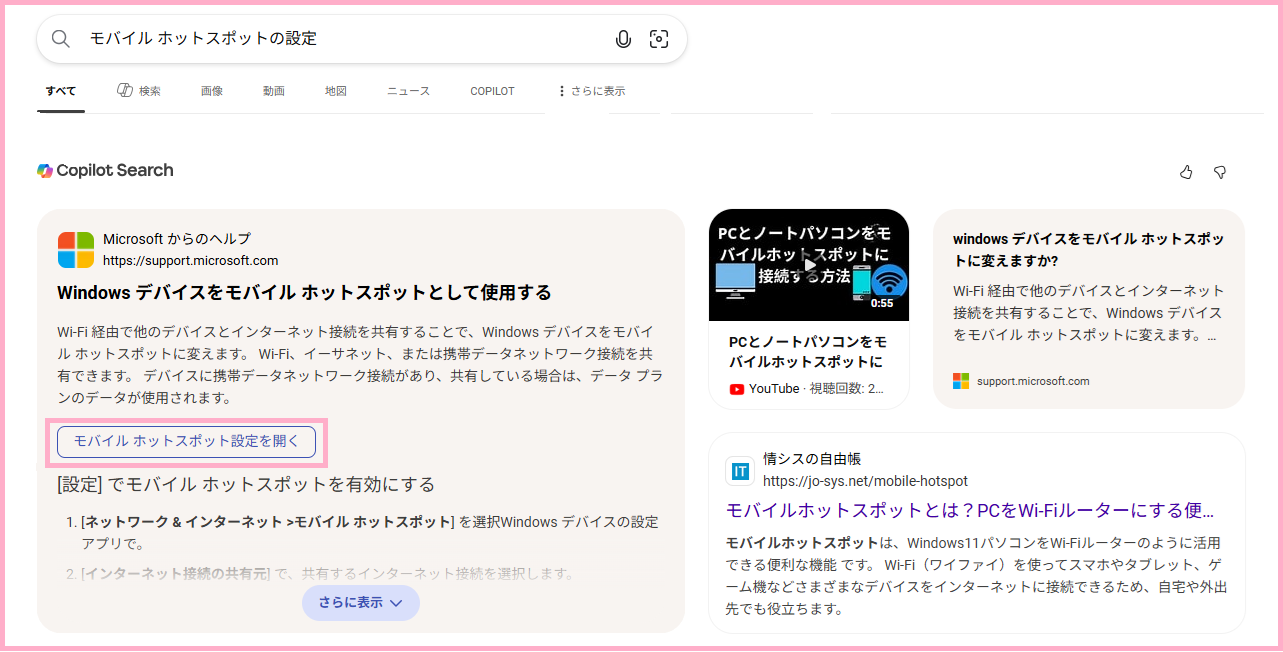Switch to the 画像 tab

pos(212,91)
